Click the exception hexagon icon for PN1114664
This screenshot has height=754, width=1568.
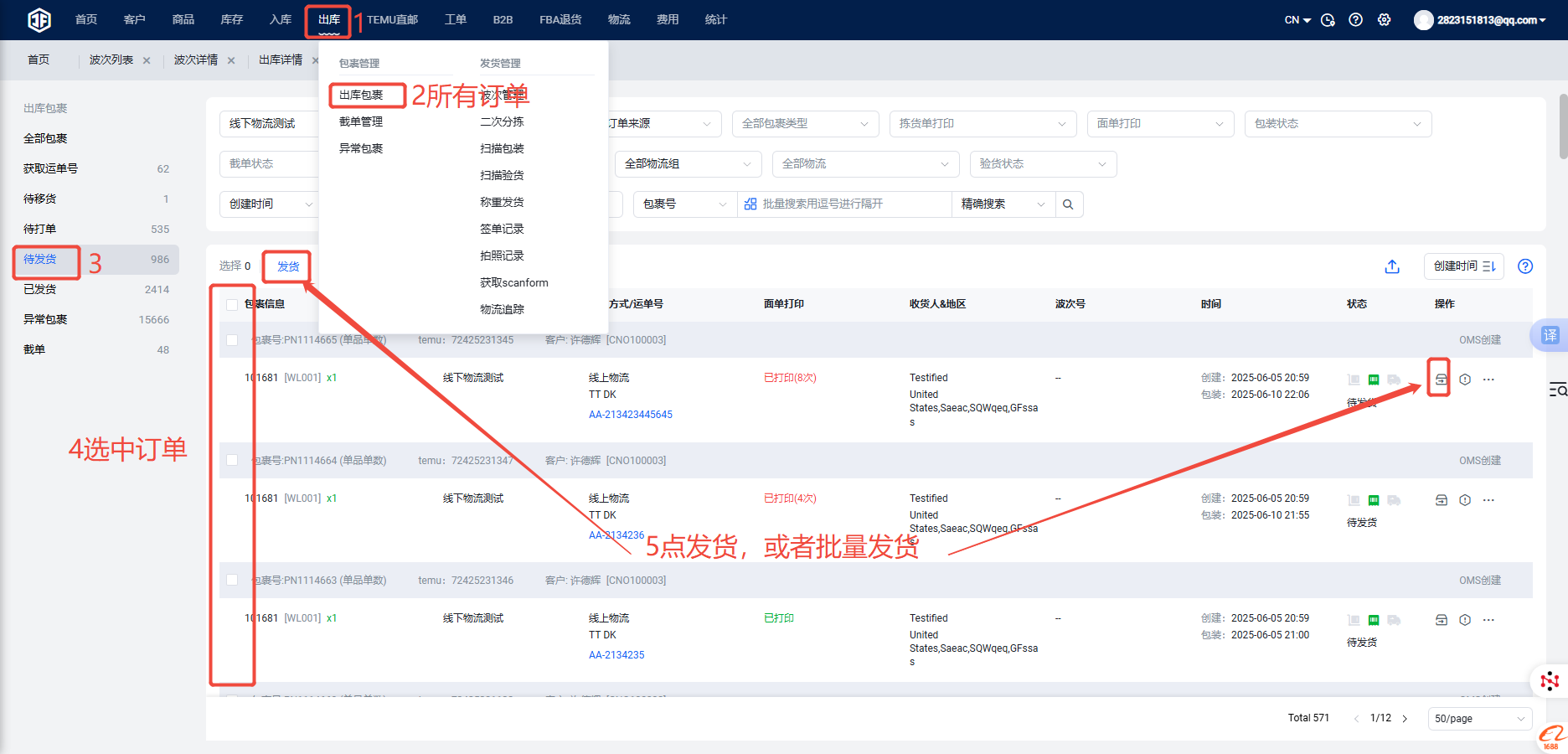pos(1465,500)
